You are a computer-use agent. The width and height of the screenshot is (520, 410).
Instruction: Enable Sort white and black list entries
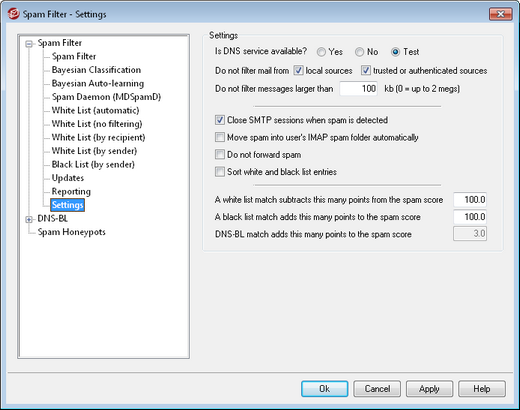coord(220,172)
